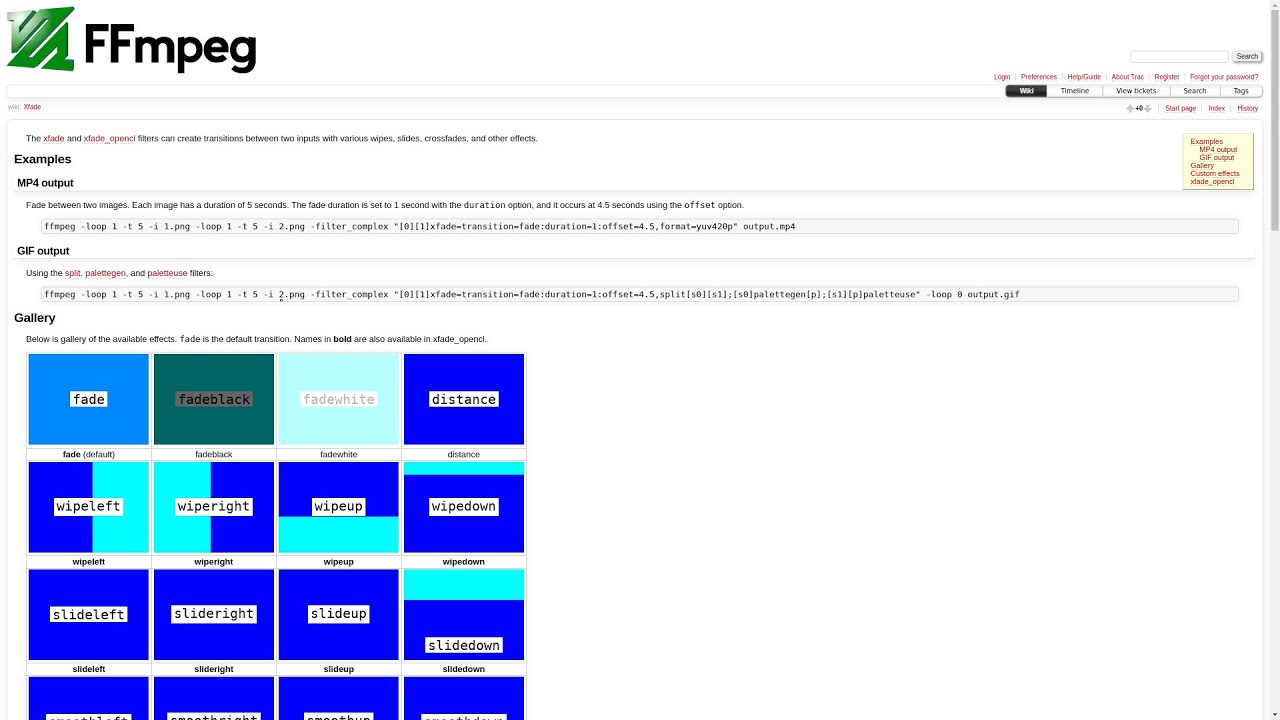Open the Login link
Screen dimensions: 1280x720
tap(1002, 77)
